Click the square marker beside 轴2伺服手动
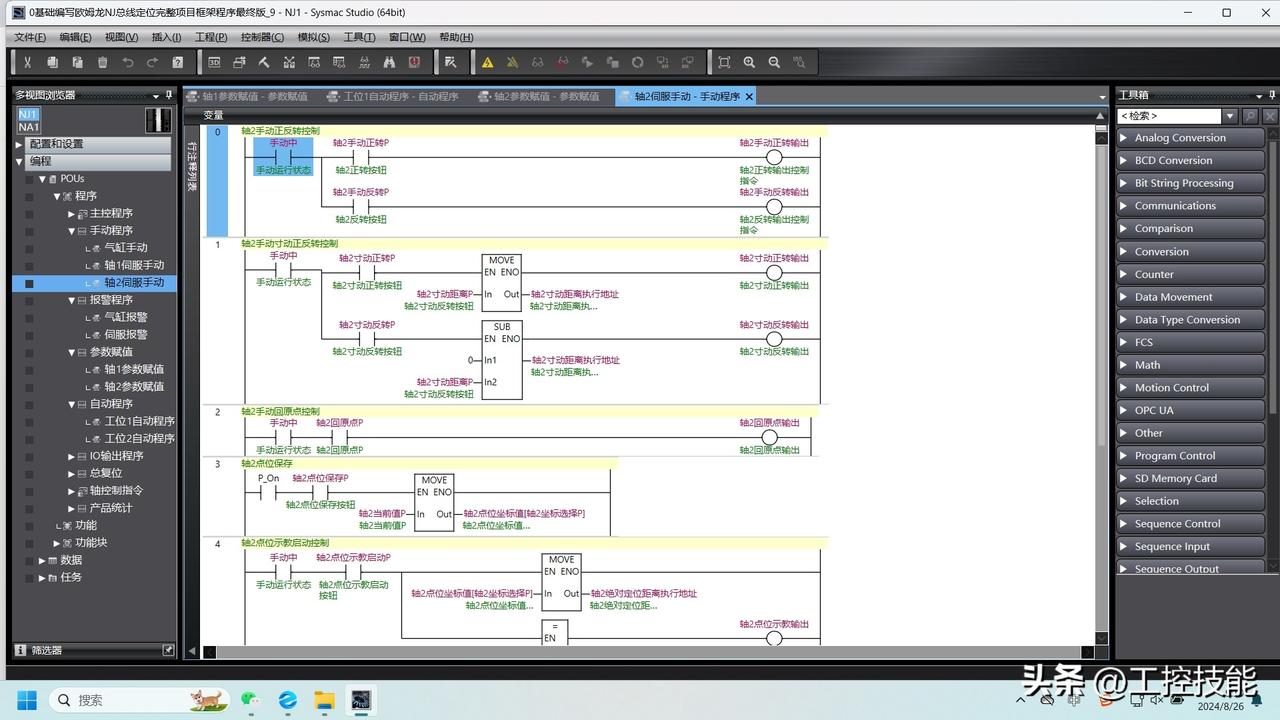This screenshot has height=720, width=1280. tap(29, 283)
